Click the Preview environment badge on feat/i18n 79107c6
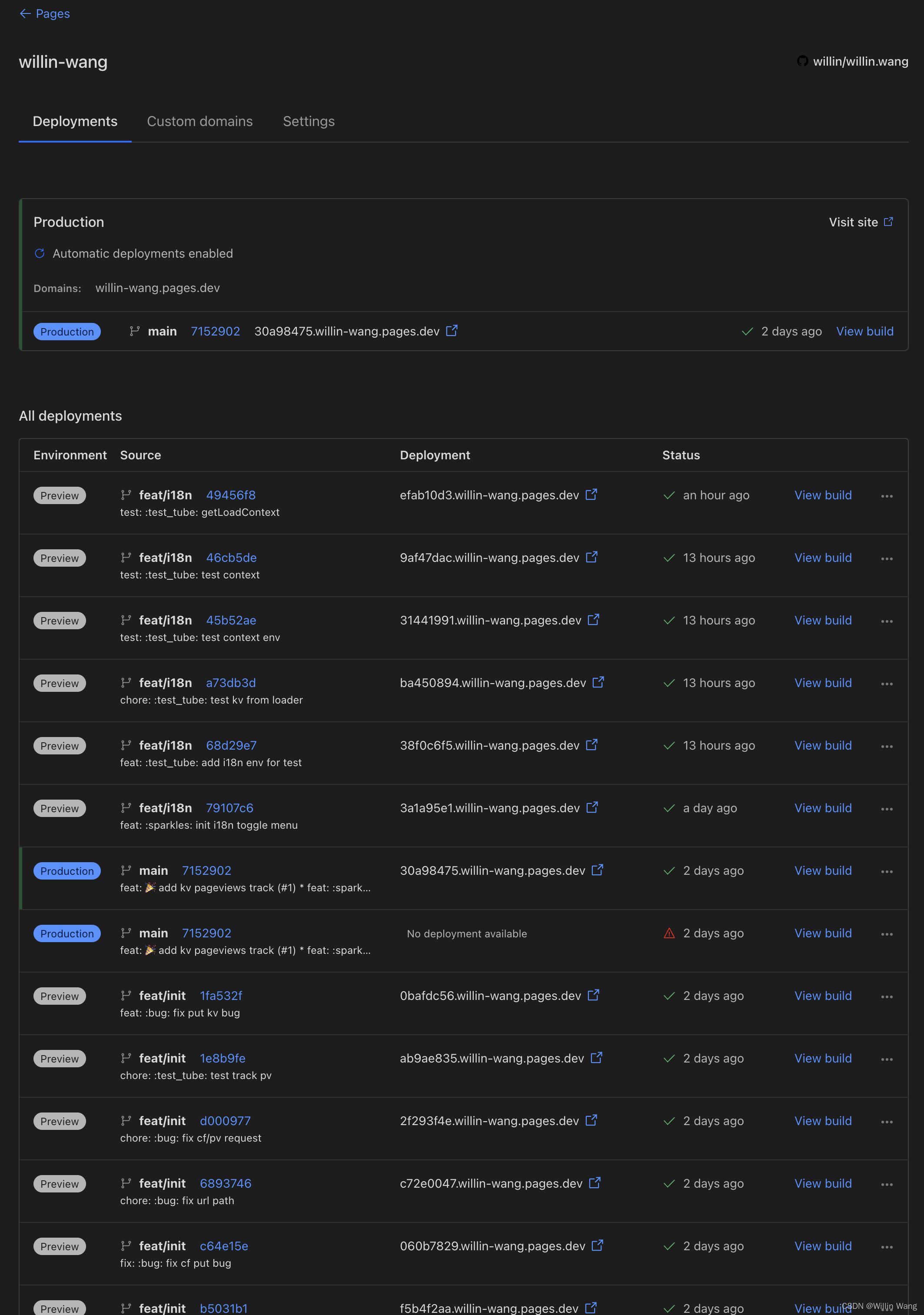This screenshot has width=924, height=1315. [x=59, y=808]
